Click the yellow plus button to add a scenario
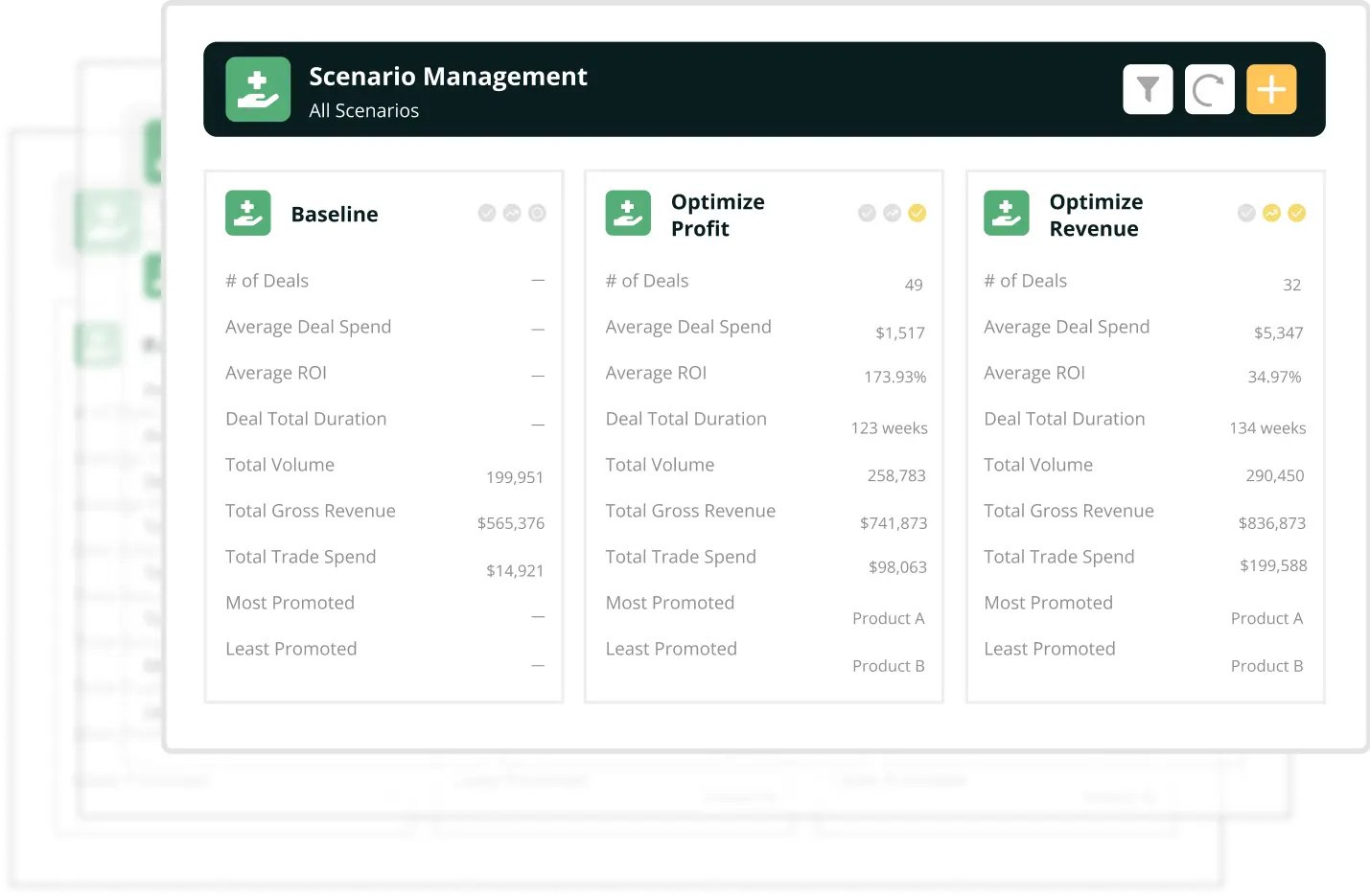Viewport: 1370px width, 896px height. coord(1270,89)
